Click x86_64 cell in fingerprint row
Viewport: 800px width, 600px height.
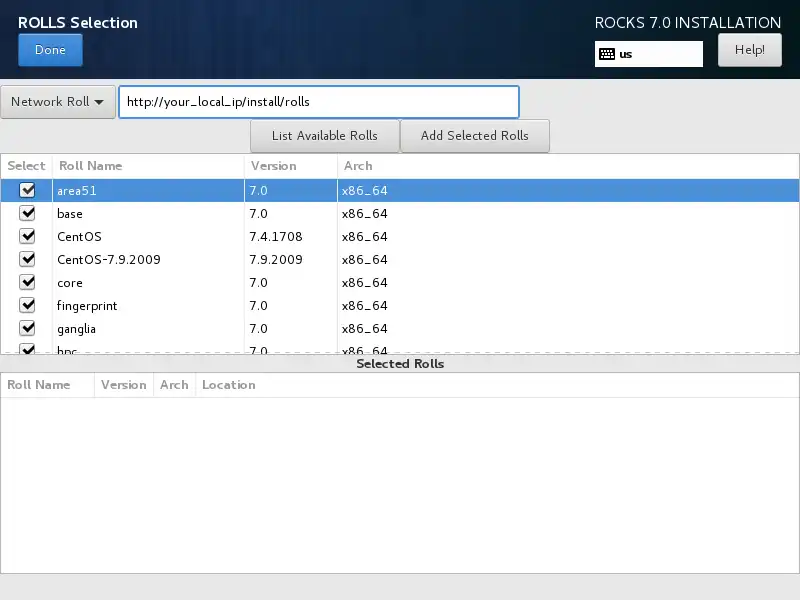point(364,306)
